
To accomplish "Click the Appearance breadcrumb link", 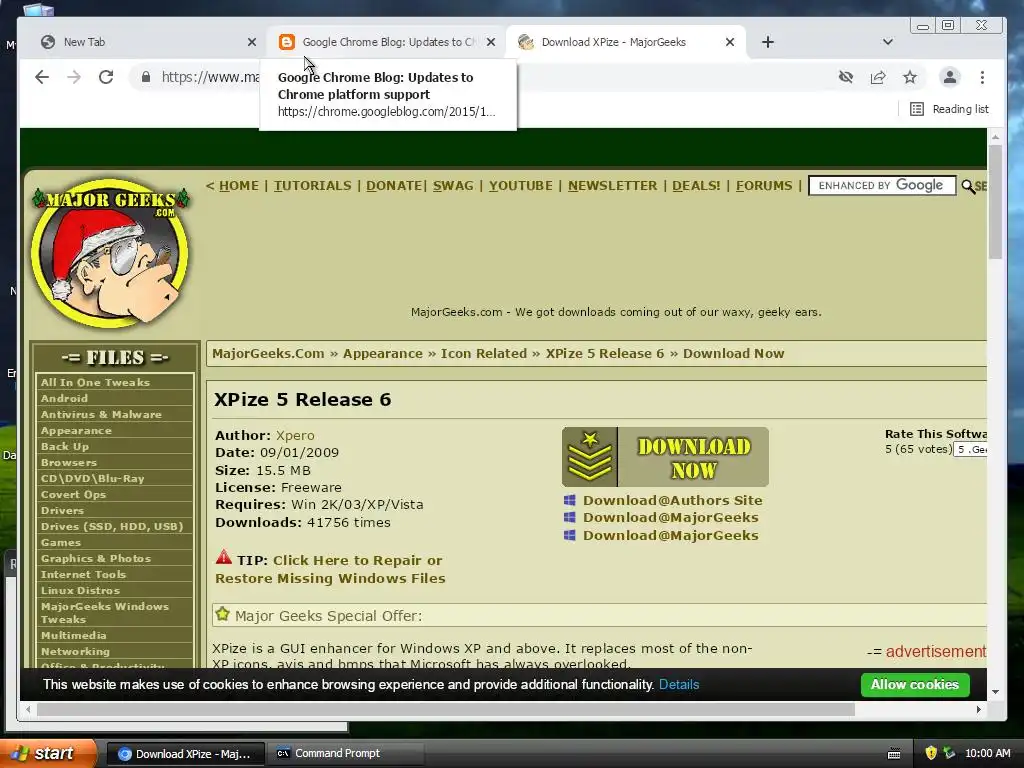I will click(383, 353).
